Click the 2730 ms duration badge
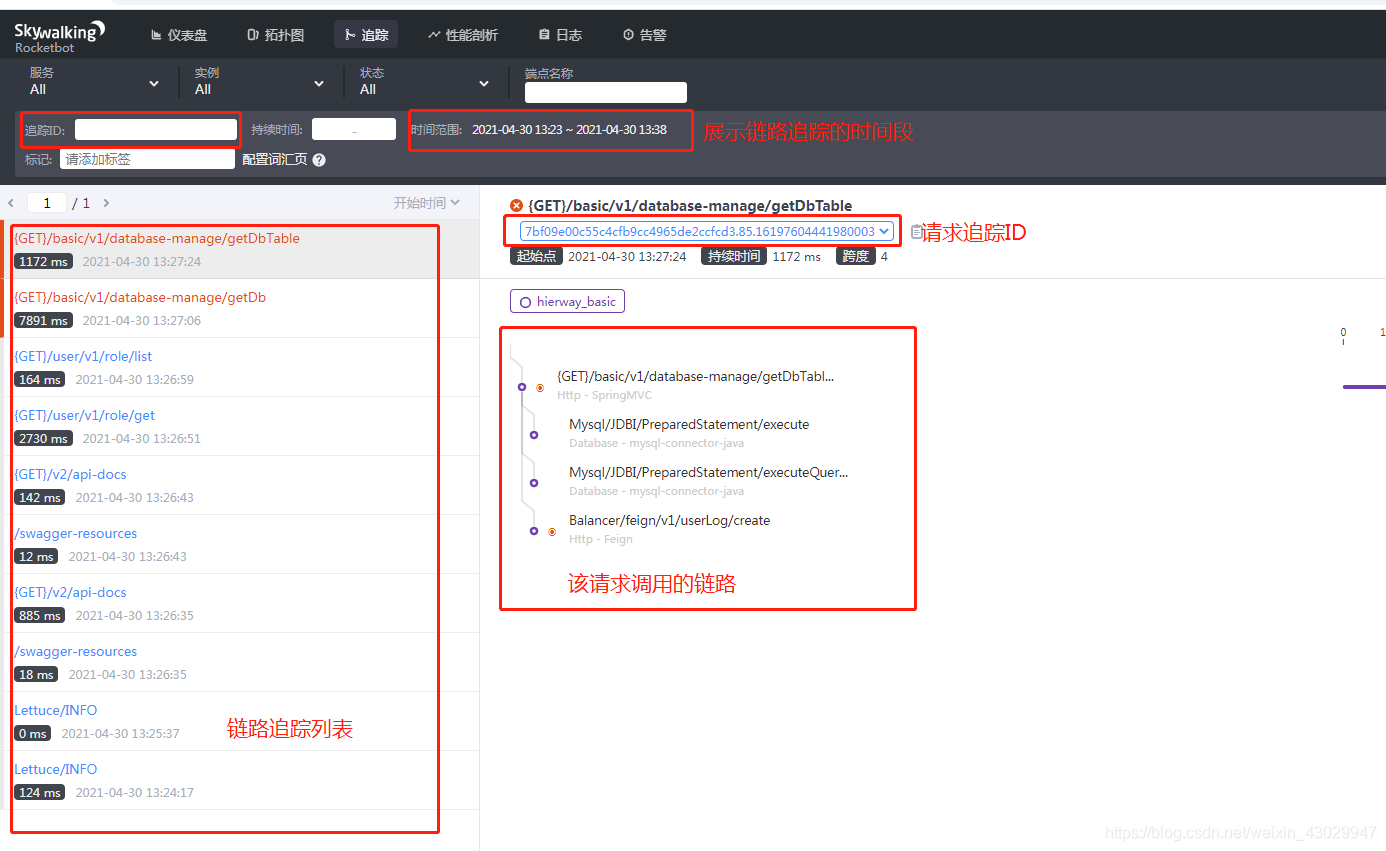Image resolution: width=1386 pixels, height=851 pixels. 44,439
